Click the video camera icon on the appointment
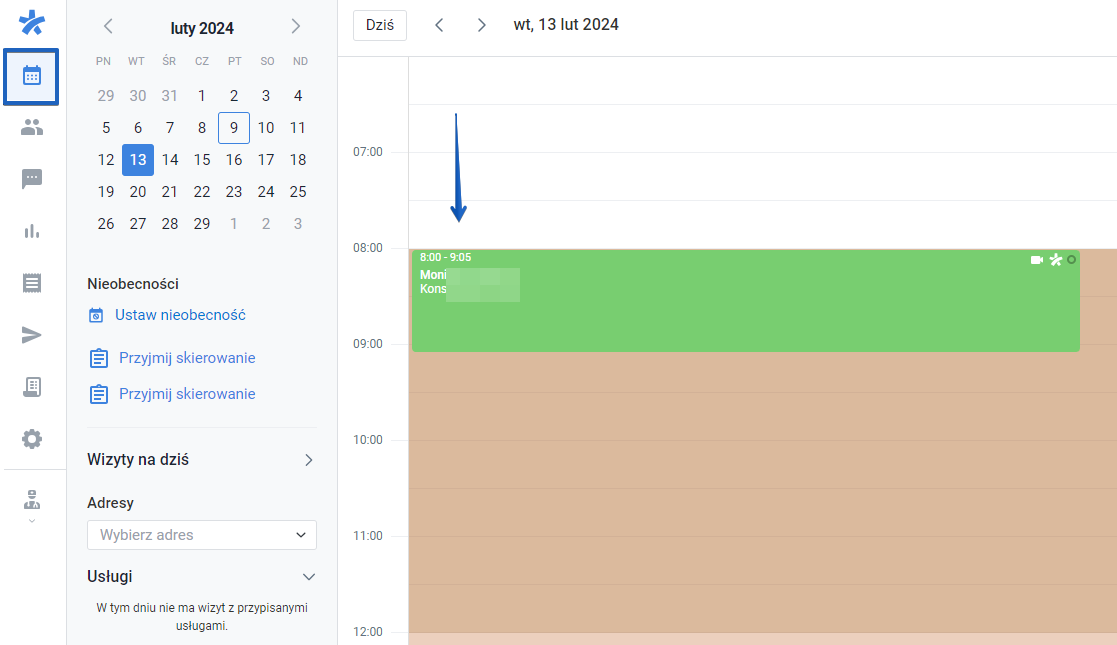The image size is (1117, 645). pos(1036,259)
